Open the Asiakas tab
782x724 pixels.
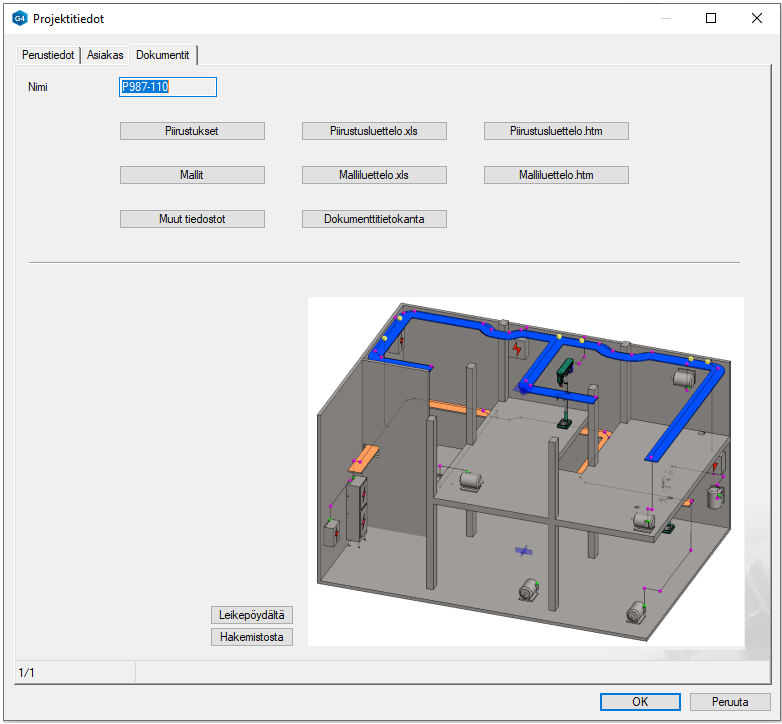[x=105, y=55]
